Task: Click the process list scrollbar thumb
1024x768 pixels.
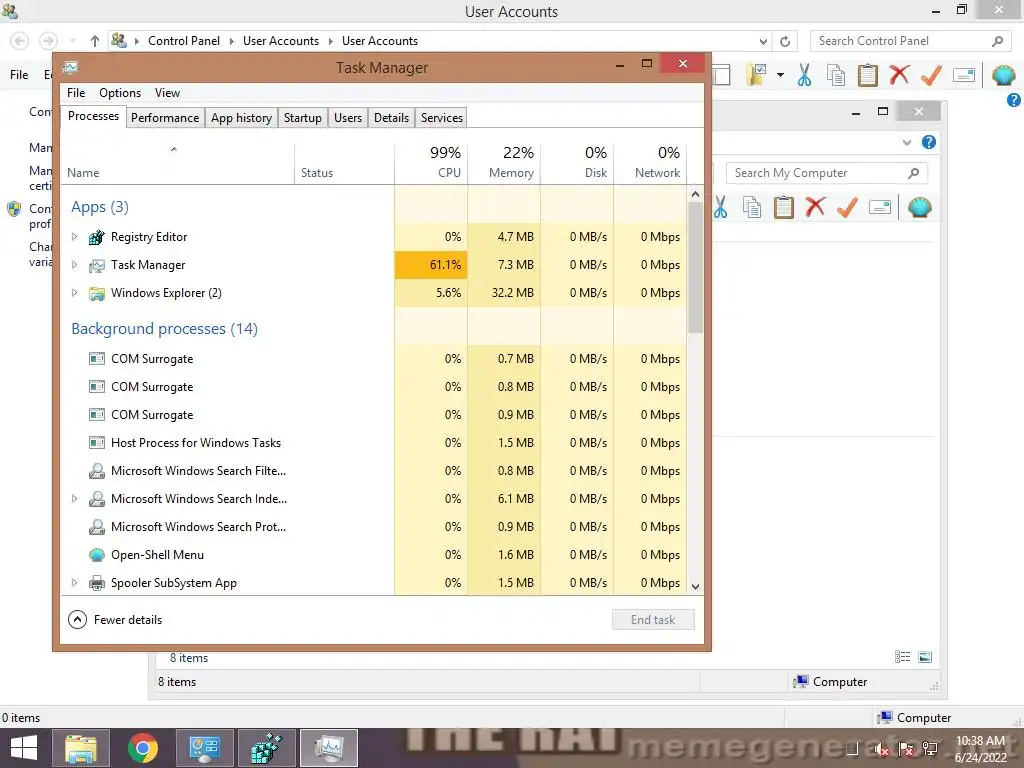Action: point(696,268)
